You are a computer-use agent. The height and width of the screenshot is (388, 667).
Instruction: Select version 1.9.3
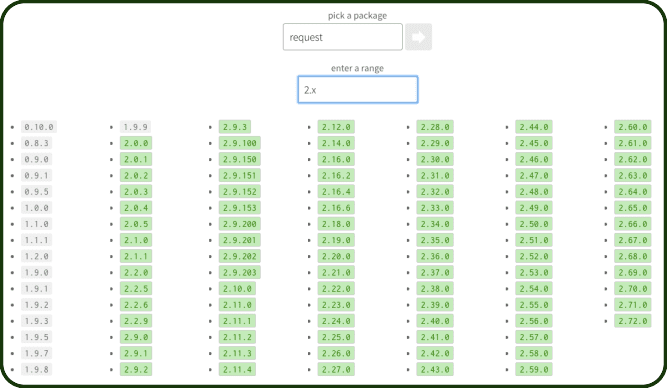[36, 321]
